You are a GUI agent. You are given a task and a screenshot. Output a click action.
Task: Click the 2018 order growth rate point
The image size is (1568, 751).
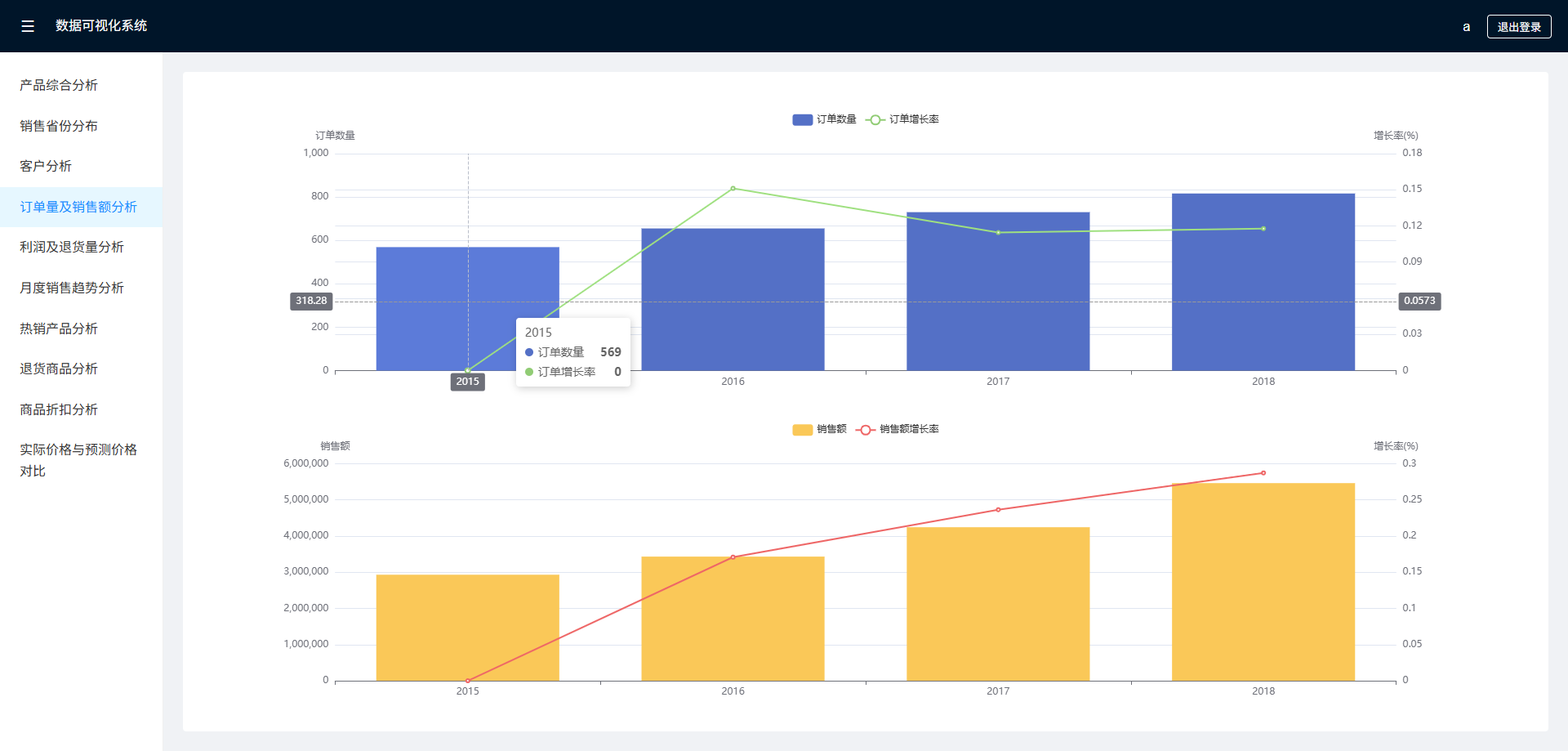point(1263,229)
